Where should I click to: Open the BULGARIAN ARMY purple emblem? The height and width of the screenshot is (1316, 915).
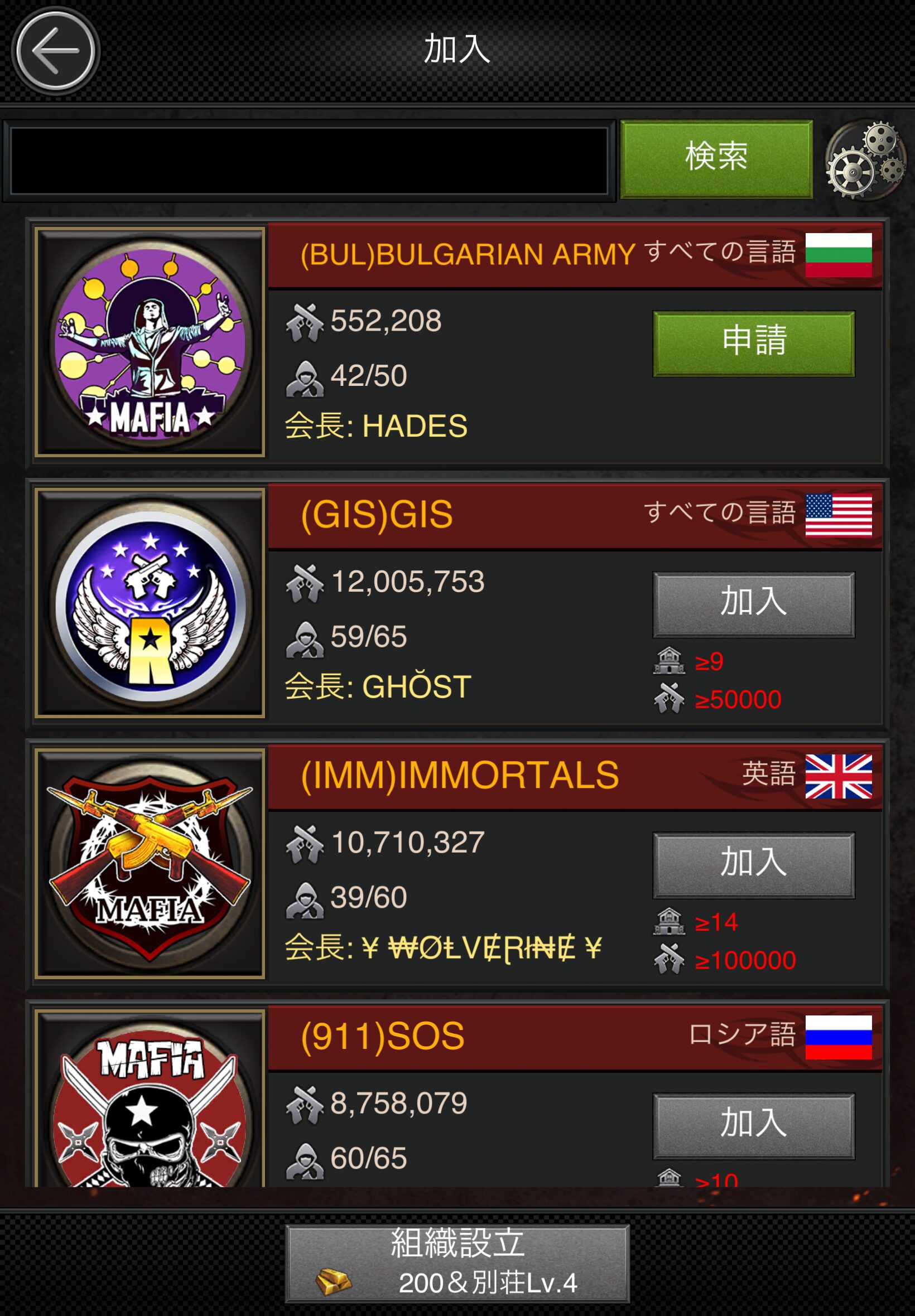click(150, 342)
